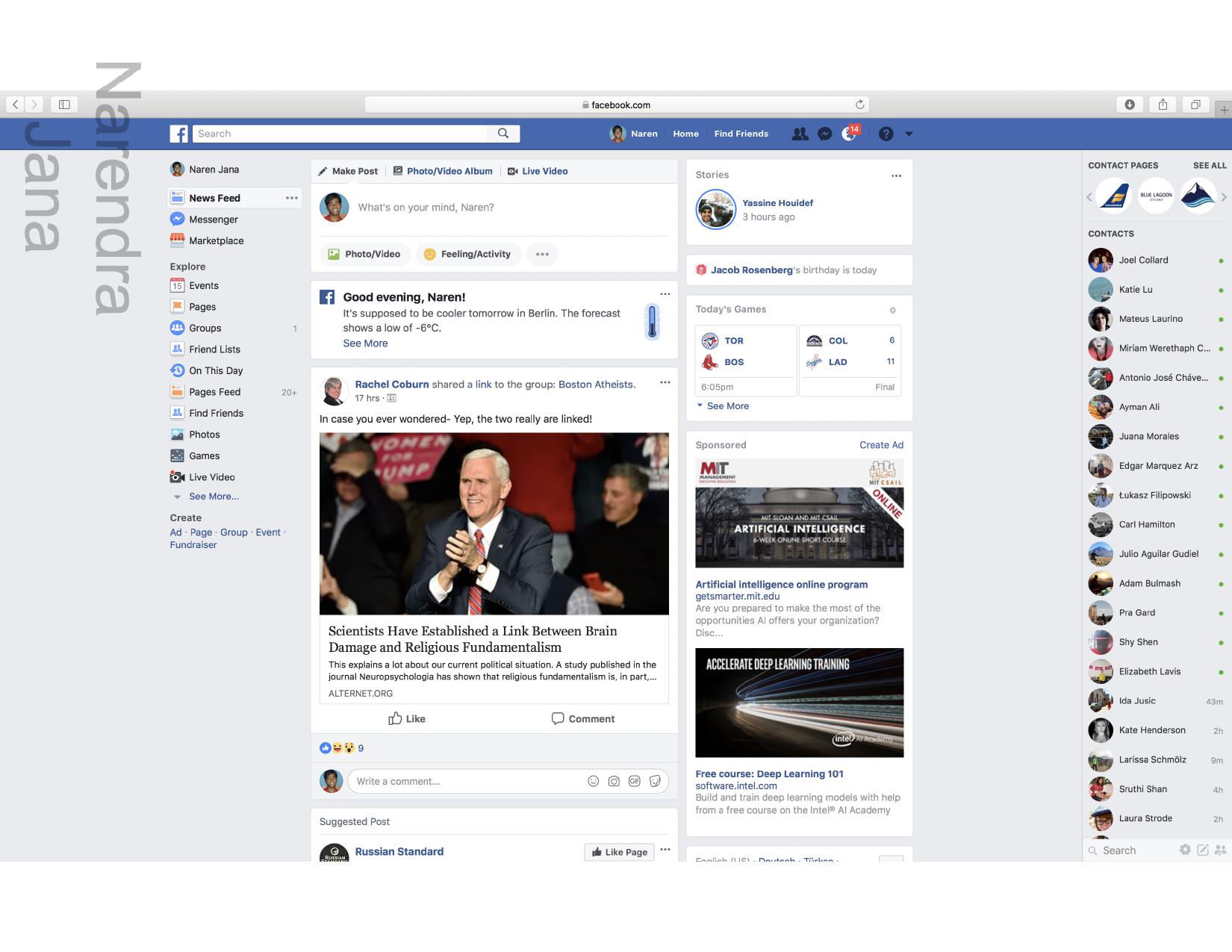Click the GIF icon in comment box

click(x=635, y=781)
